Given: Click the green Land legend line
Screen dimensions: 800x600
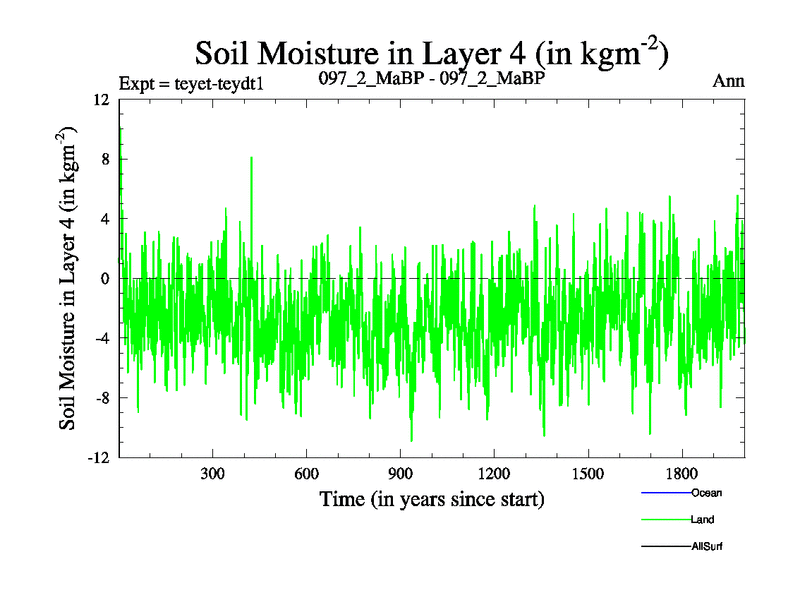Looking at the screenshot, I should (665, 520).
